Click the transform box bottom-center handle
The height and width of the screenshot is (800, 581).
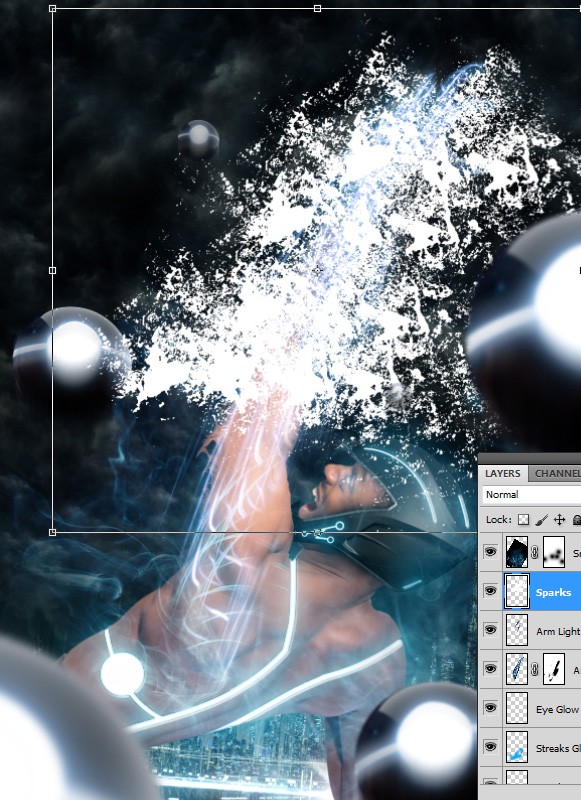coord(317,533)
